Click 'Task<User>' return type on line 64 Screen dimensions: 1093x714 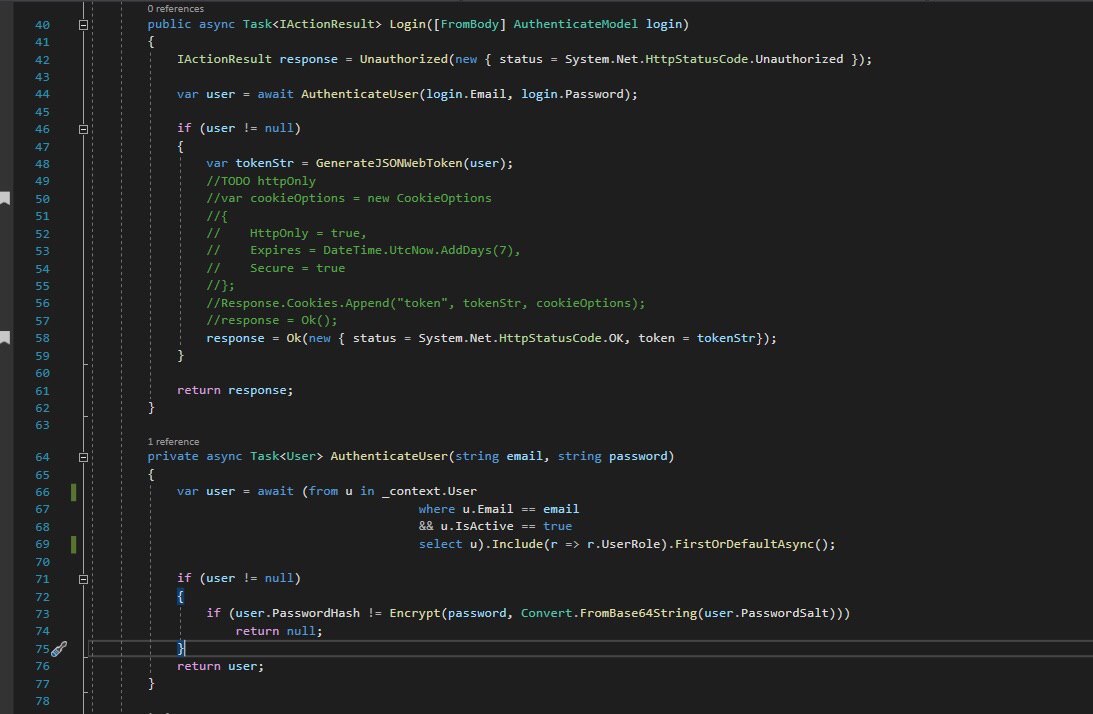tap(286, 457)
